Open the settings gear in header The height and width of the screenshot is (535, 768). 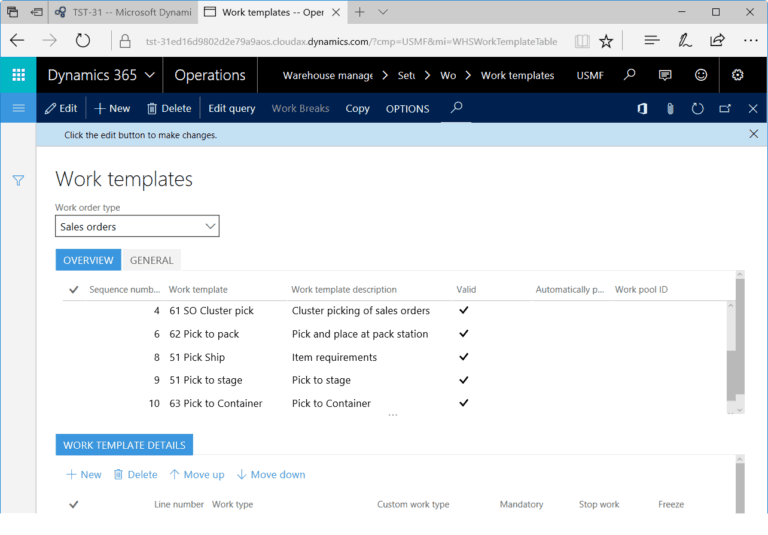pos(737,75)
